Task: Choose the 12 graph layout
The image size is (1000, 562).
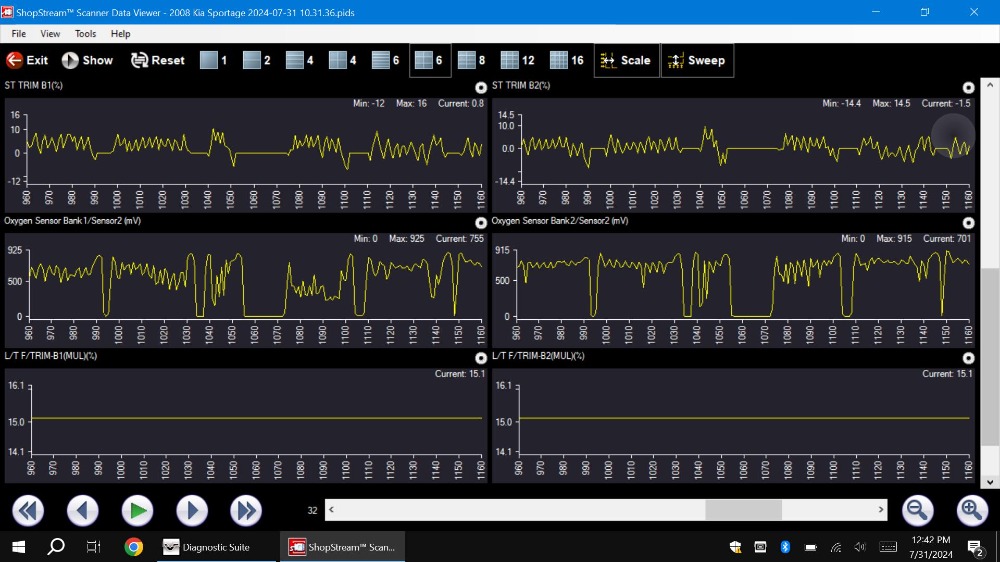Action: (517, 60)
